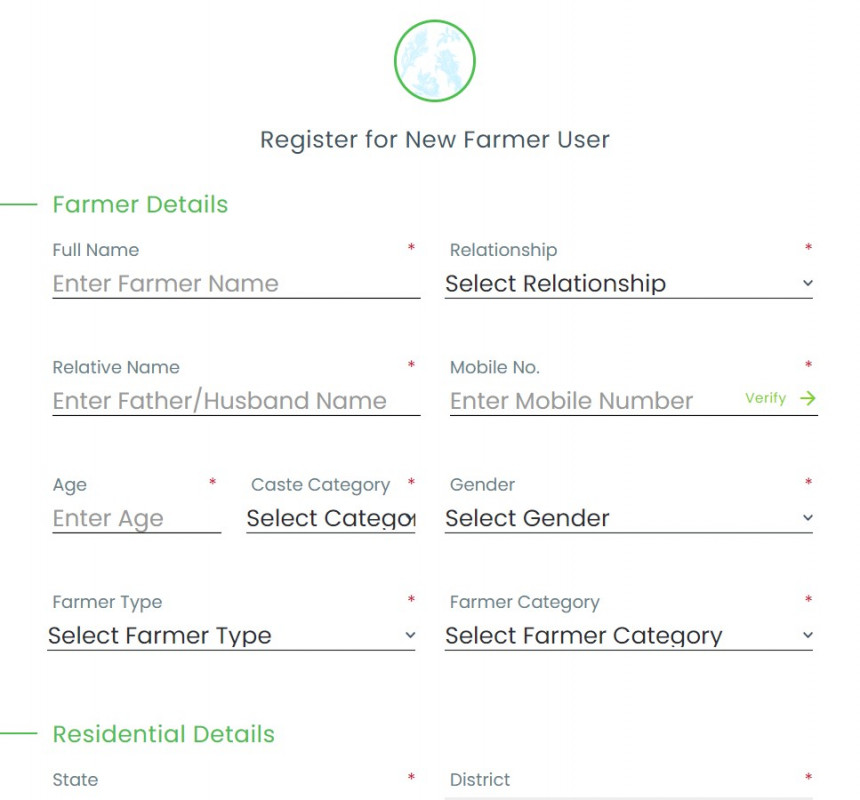Click the Farmer Type chevron arrow
The height and width of the screenshot is (800, 860).
[x=410, y=635]
